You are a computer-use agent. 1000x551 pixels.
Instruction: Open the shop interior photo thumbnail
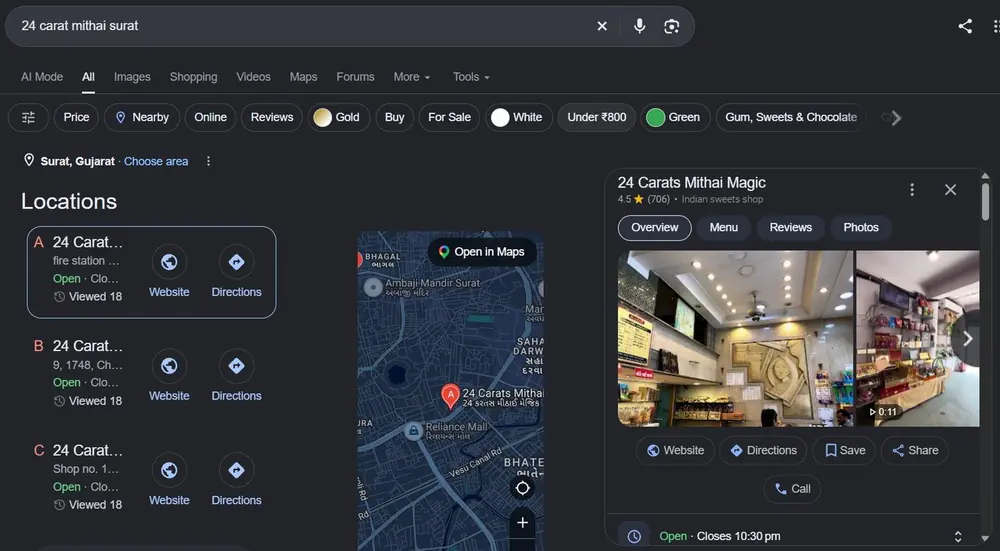click(x=735, y=339)
